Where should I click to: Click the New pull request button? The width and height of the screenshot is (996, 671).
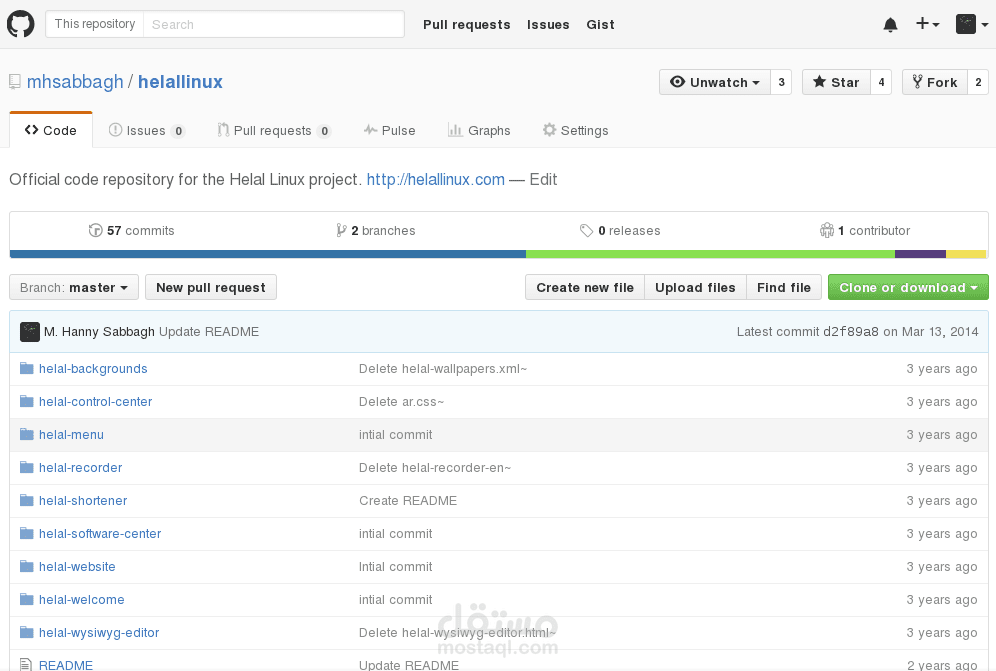[x=211, y=288]
